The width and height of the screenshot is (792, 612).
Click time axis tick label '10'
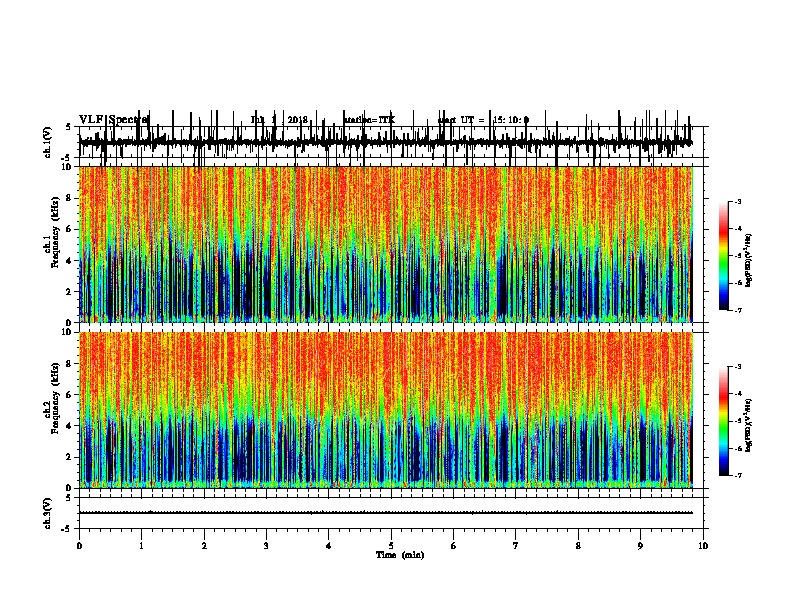click(703, 546)
